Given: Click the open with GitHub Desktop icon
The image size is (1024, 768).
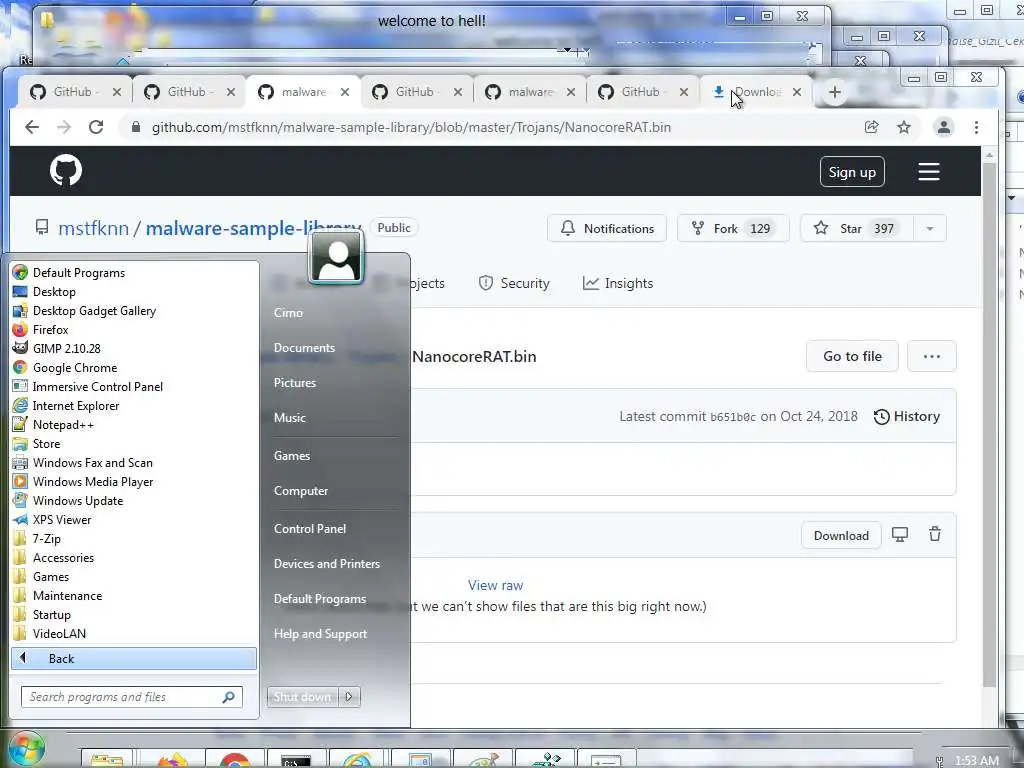Looking at the screenshot, I should tap(900, 534).
